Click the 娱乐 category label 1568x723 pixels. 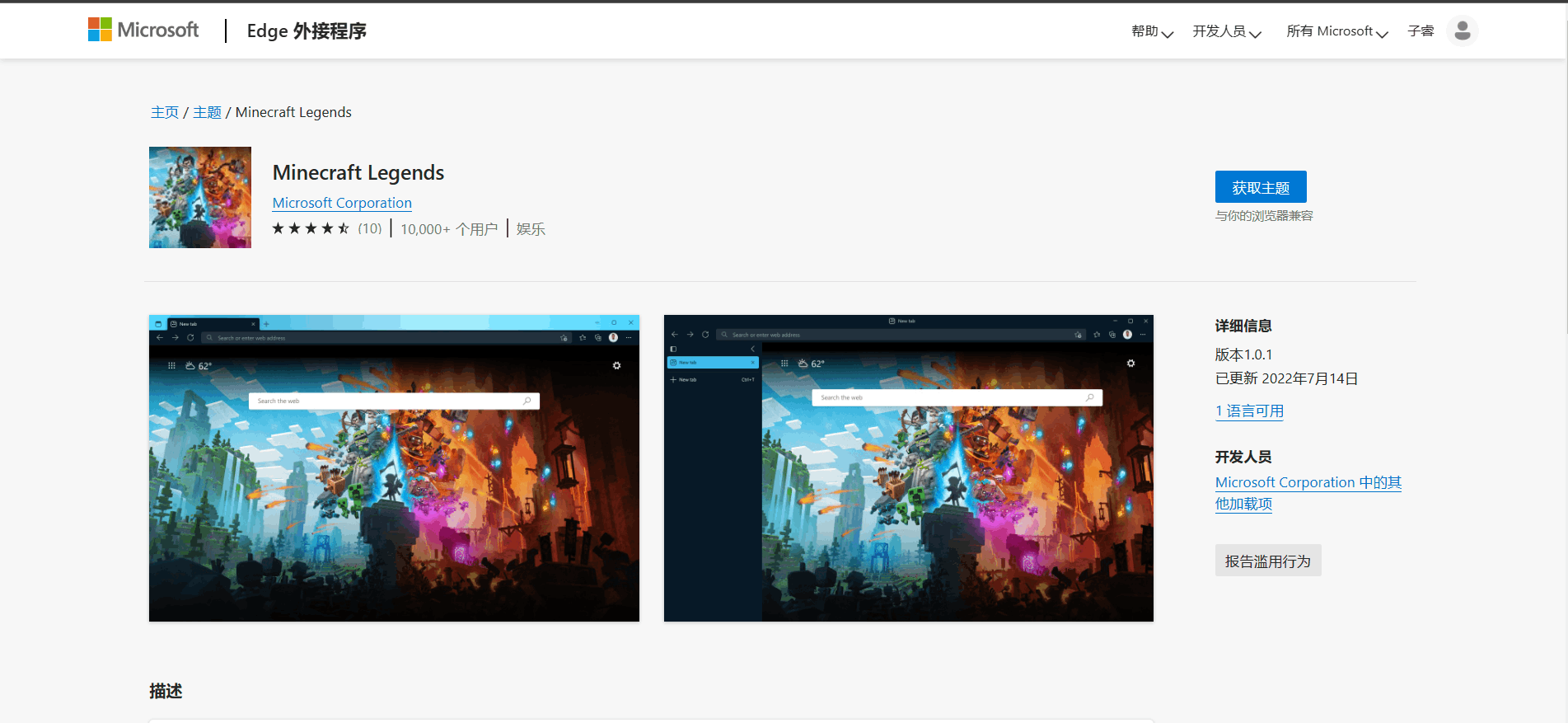click(531, 229)
